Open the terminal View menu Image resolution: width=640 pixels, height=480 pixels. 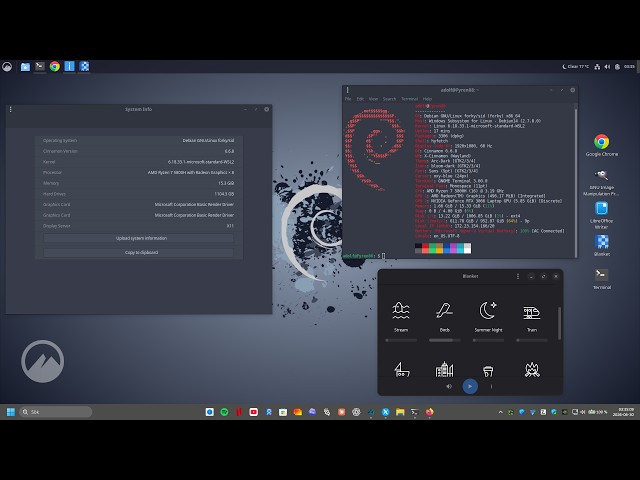click(373, 99)
